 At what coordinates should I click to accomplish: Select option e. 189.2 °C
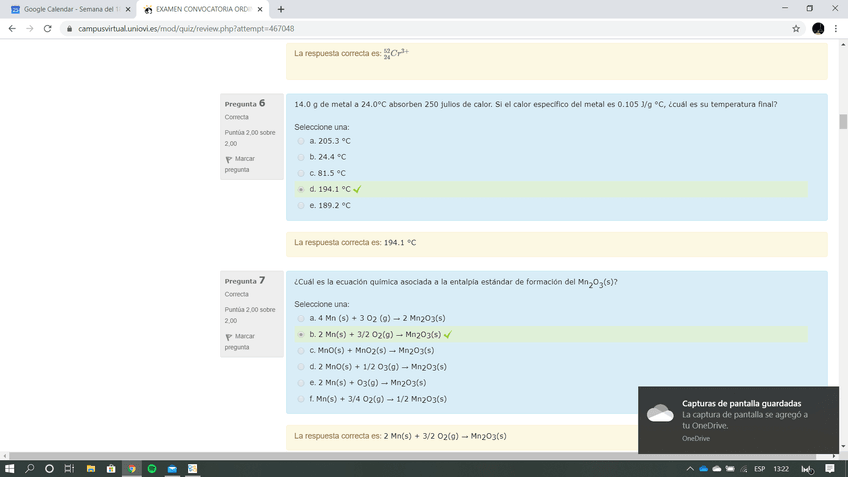click(301, 206)
